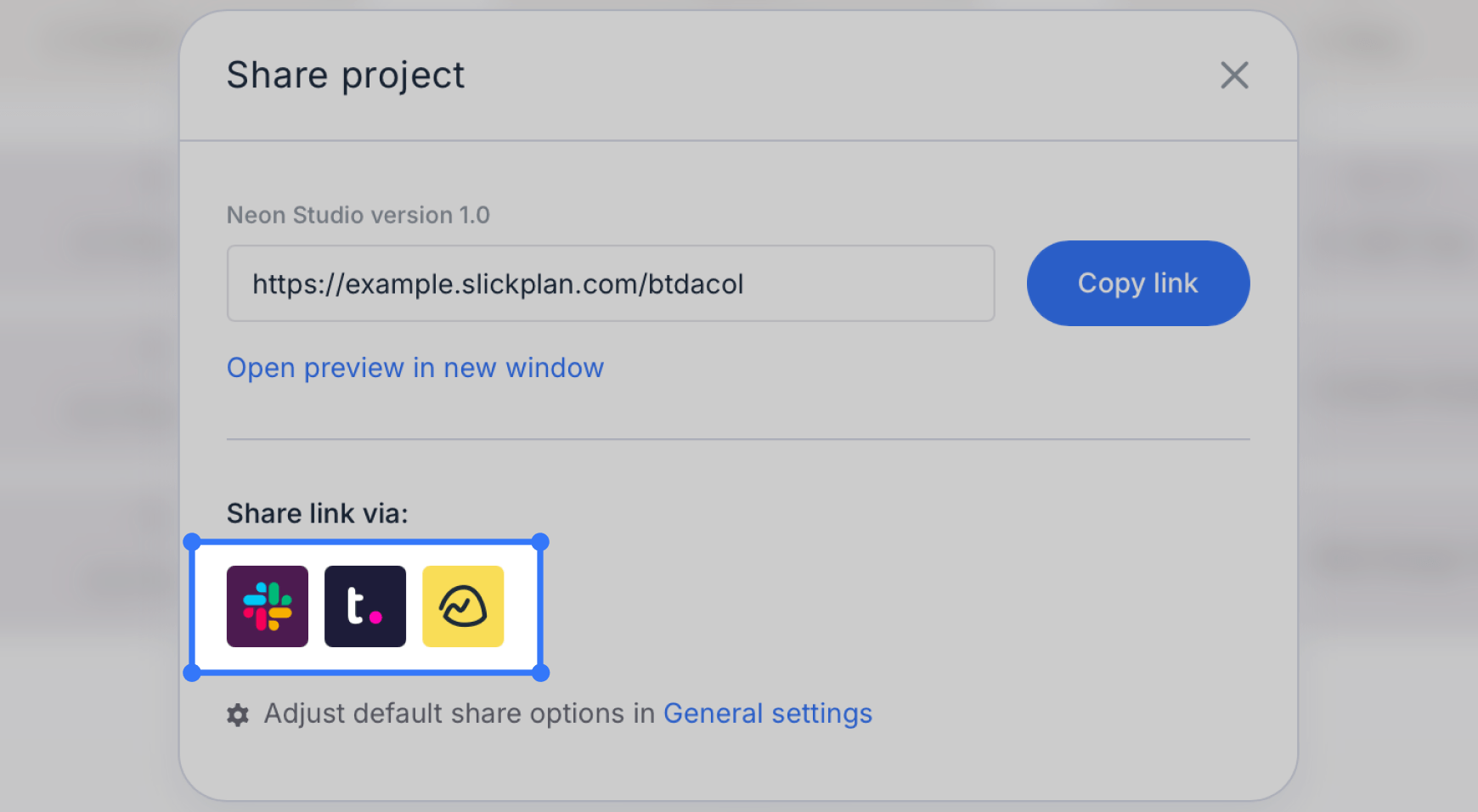Share the link through Basecamp
This screenshot has height=812, width=1478.
pos(463,606)
